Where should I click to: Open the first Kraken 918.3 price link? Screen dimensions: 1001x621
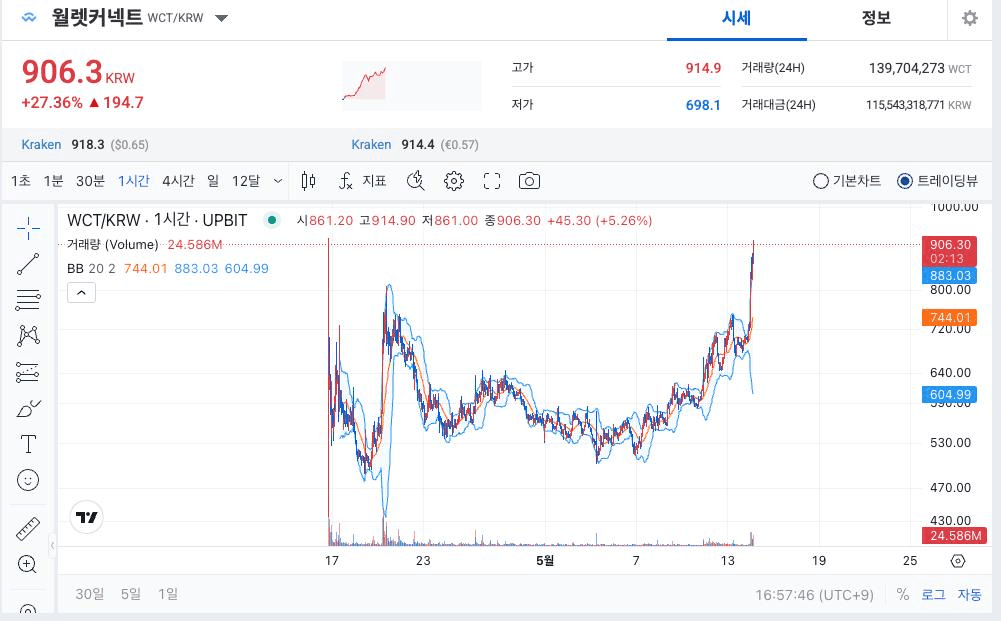(85, 145)
